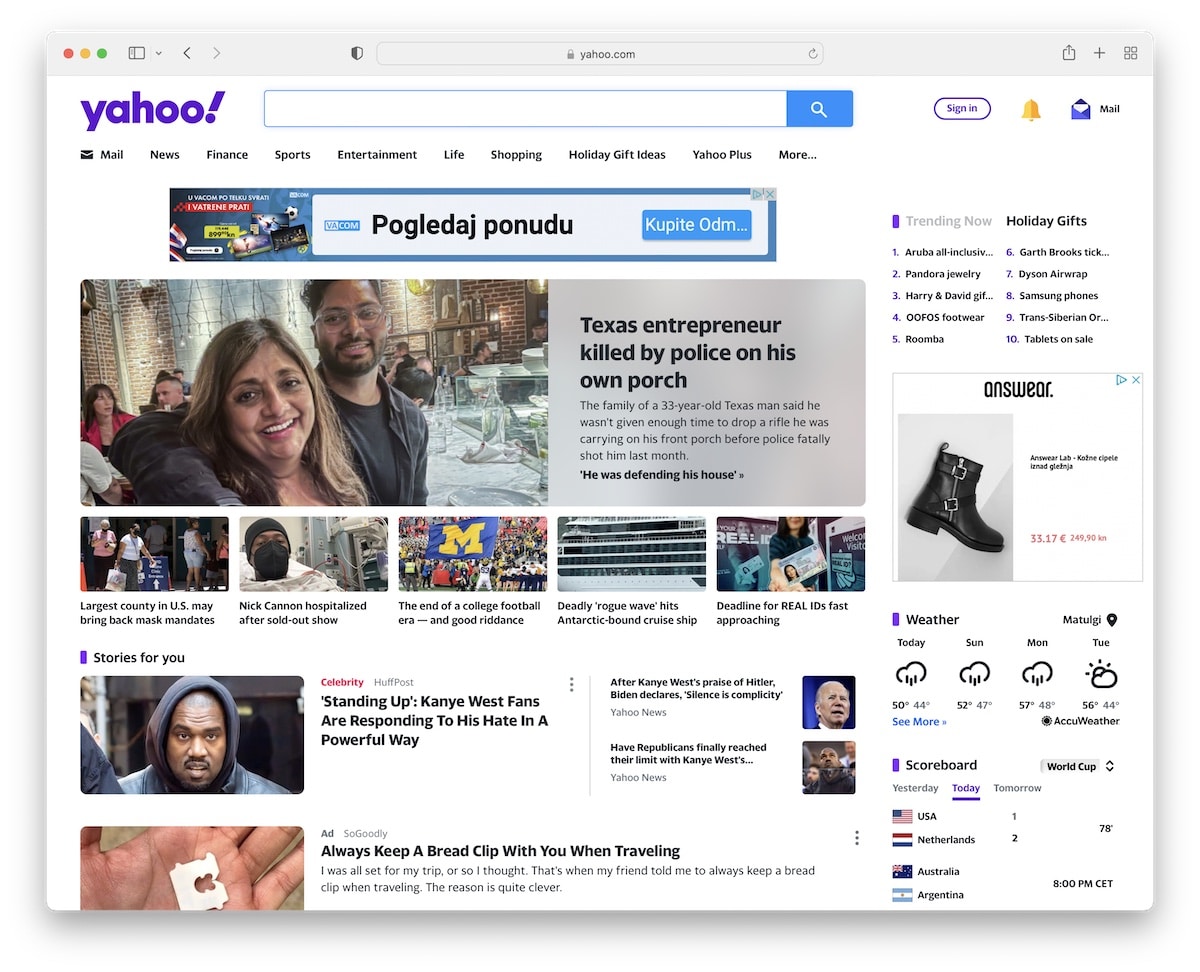This screenshot has height=972, width=1200.
Task: Change league via the World Cup selector
Action: [x=1076, y=766]
